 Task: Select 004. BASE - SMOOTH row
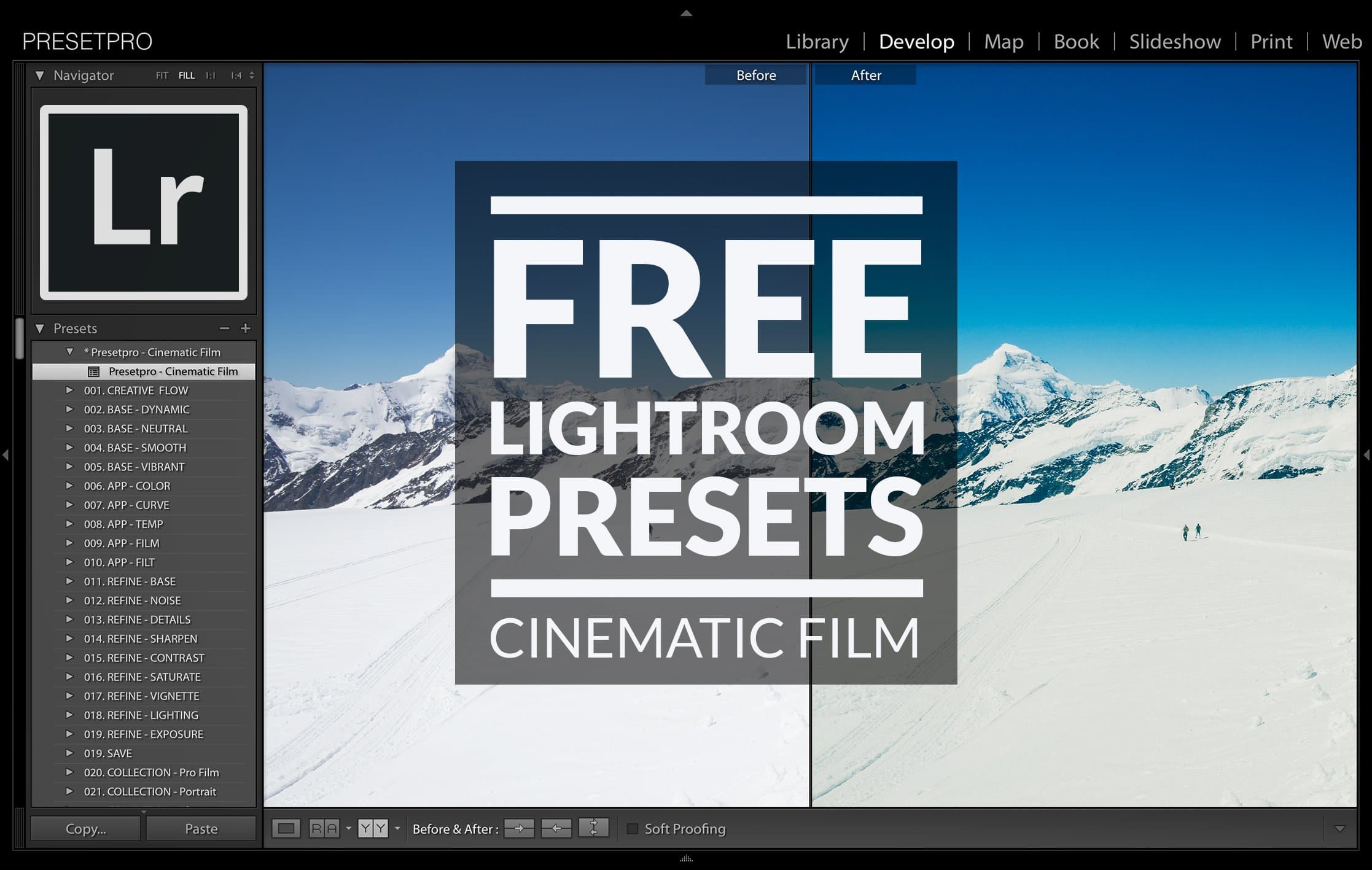(x=144, y=448)
